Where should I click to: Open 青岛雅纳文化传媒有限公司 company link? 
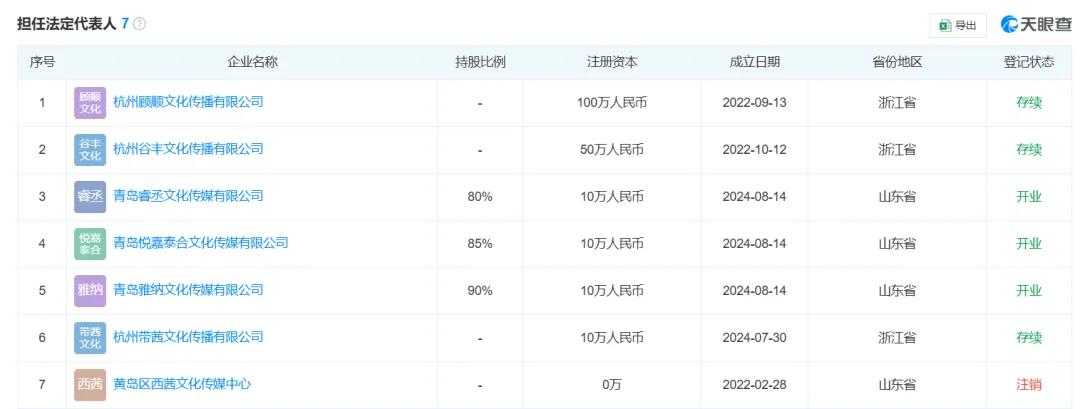click(188, 290)
